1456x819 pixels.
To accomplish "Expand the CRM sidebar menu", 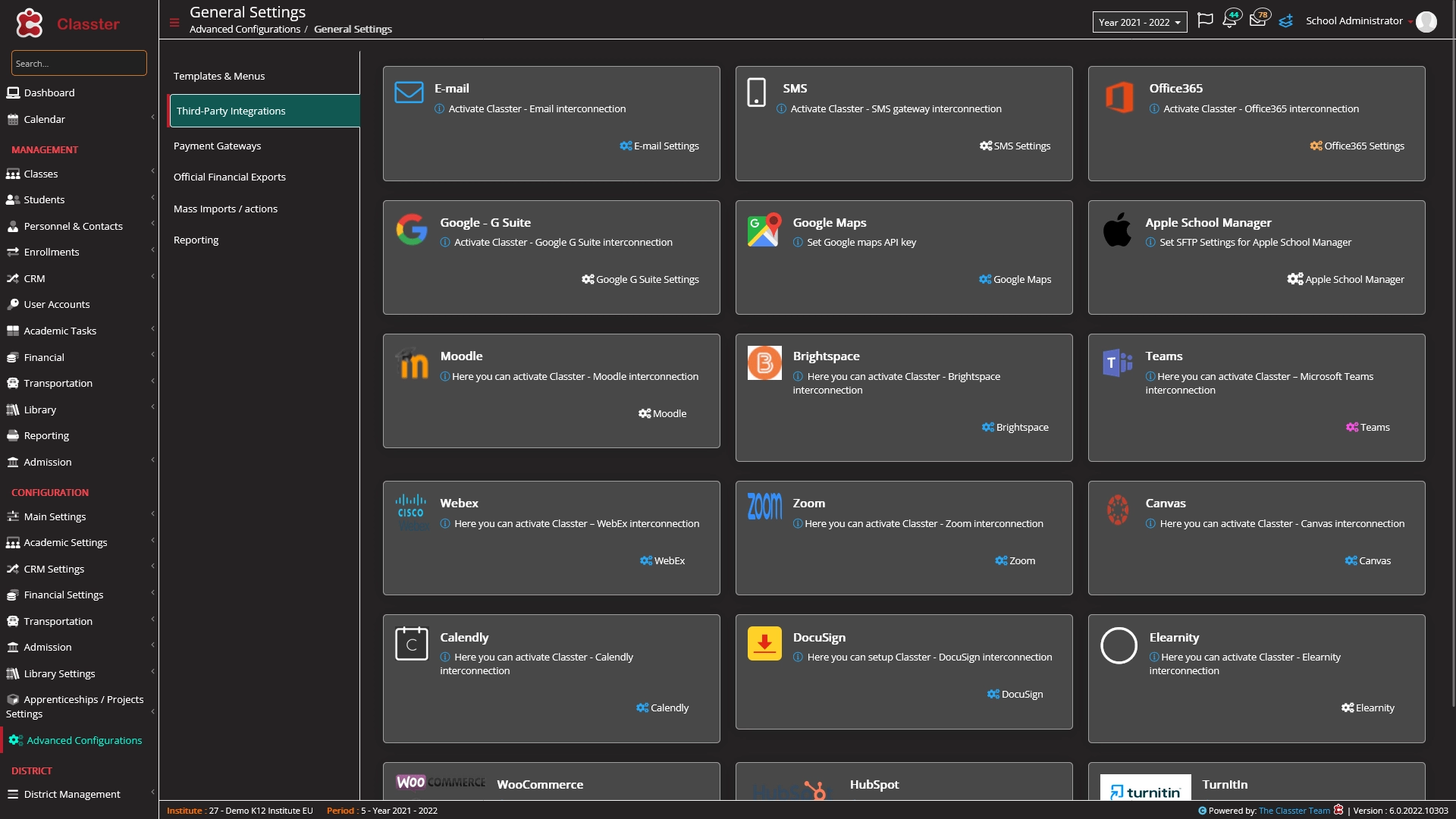I will click(80, 278).
